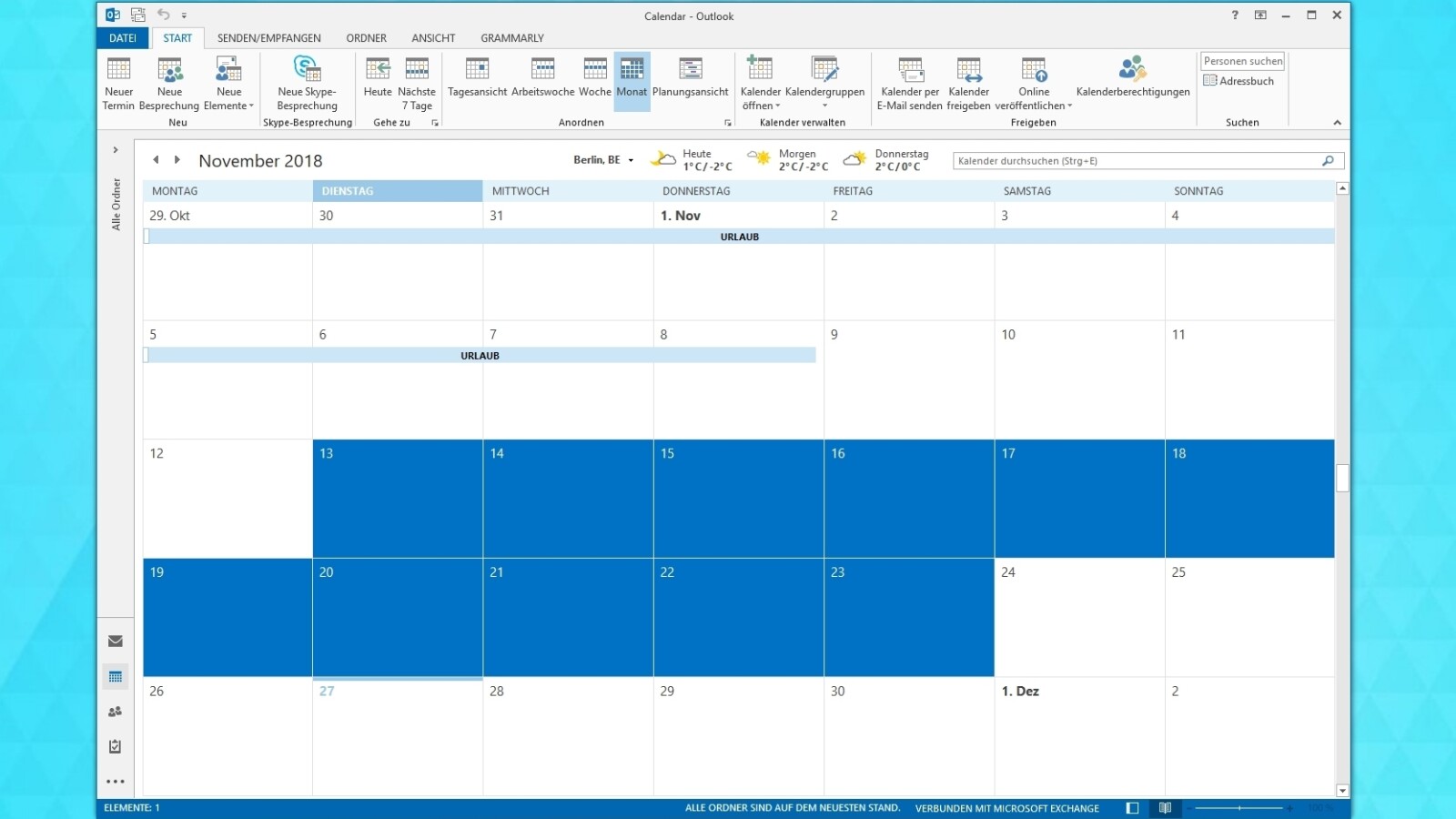Open the DATEI tab
Screen dimensions: 1456x819
click(x=123, y=38)
